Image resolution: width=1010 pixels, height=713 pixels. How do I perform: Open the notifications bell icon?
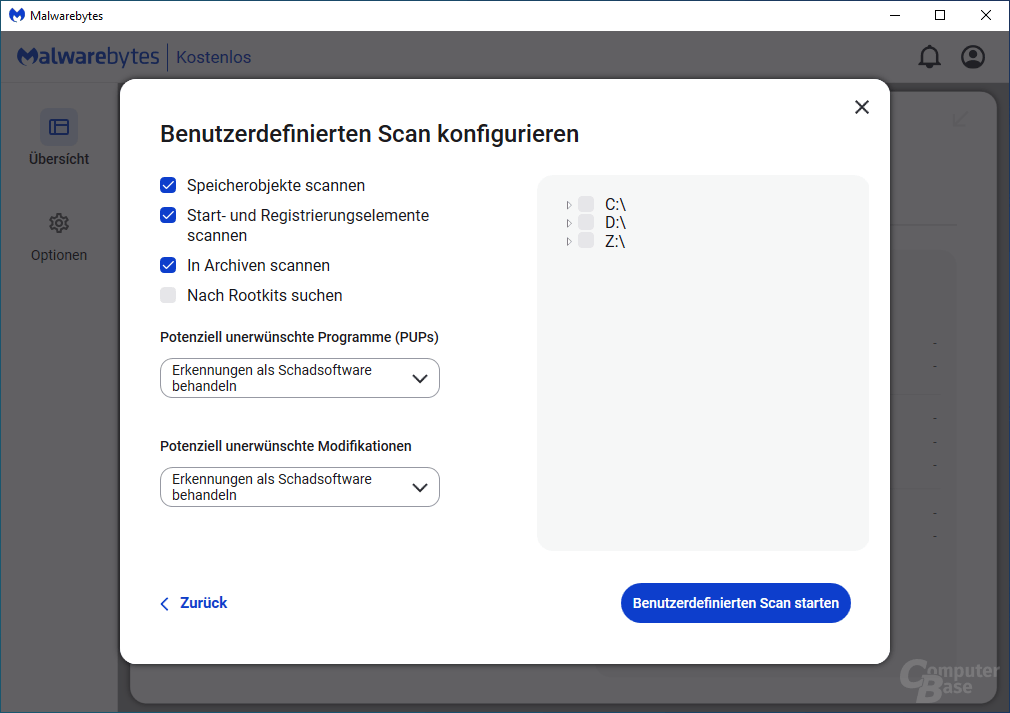(929, 57)
